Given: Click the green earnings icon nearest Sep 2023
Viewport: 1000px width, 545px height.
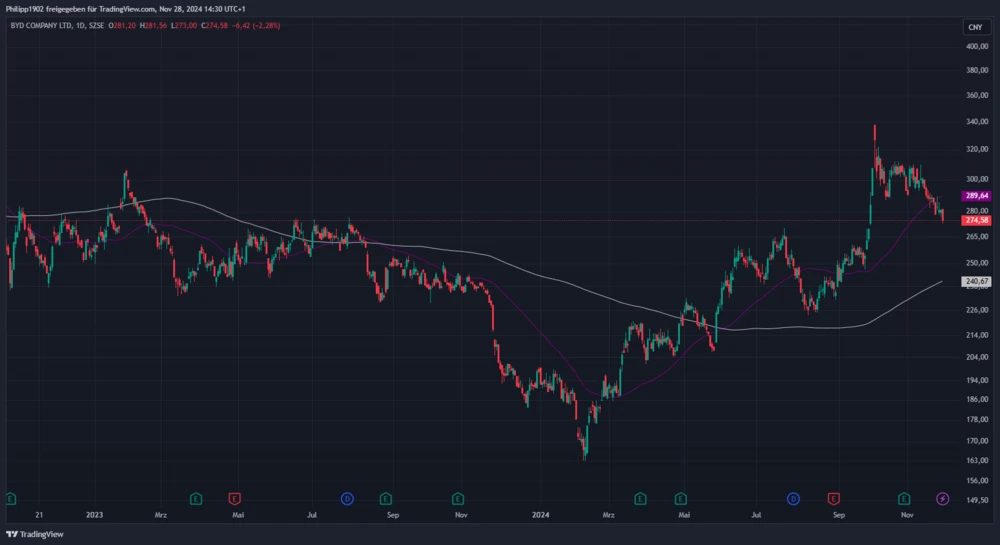Looking at the screenshot, I should (384, 498).
